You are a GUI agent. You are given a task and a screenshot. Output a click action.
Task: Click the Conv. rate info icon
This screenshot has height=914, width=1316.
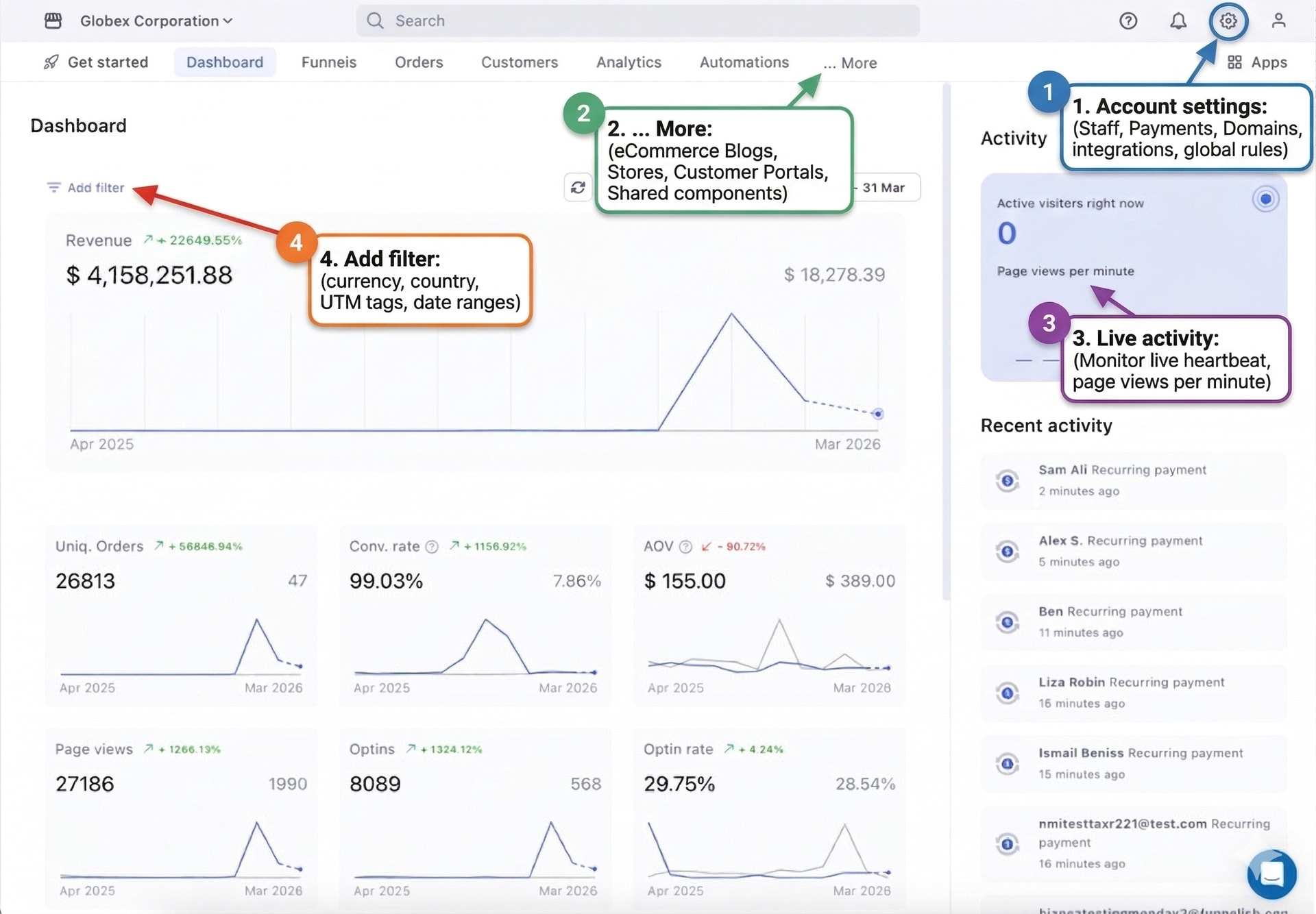tap(432, 547)
